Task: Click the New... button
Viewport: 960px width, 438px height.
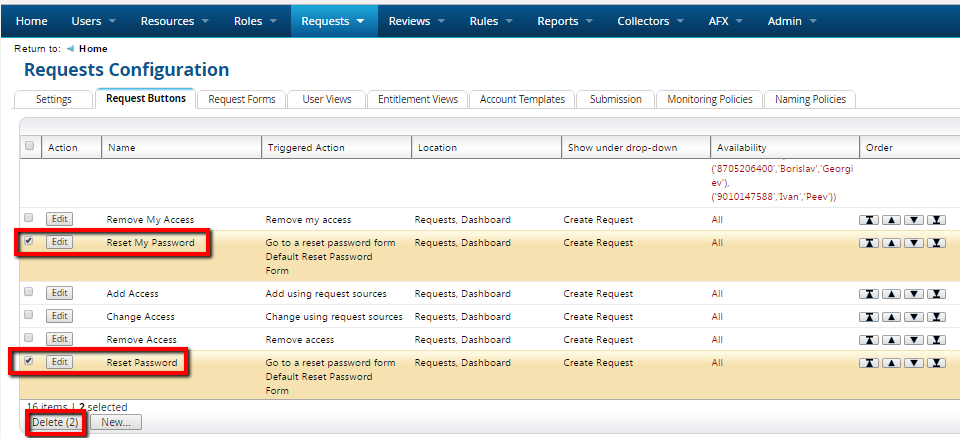Action: [x=116, y=423]
